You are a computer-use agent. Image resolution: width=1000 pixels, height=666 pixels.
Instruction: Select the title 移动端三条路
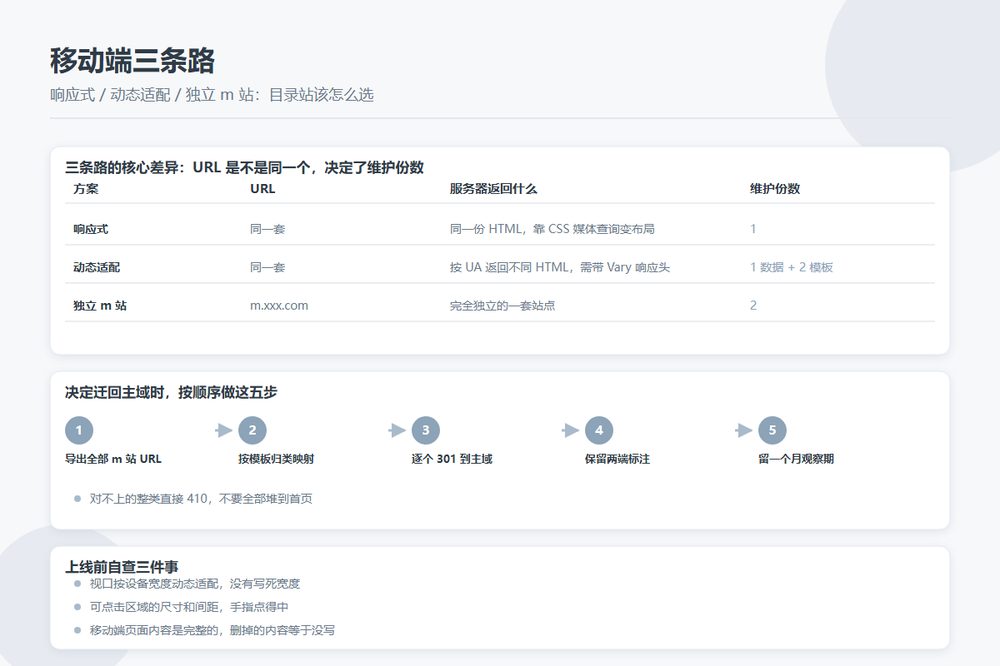133,61
